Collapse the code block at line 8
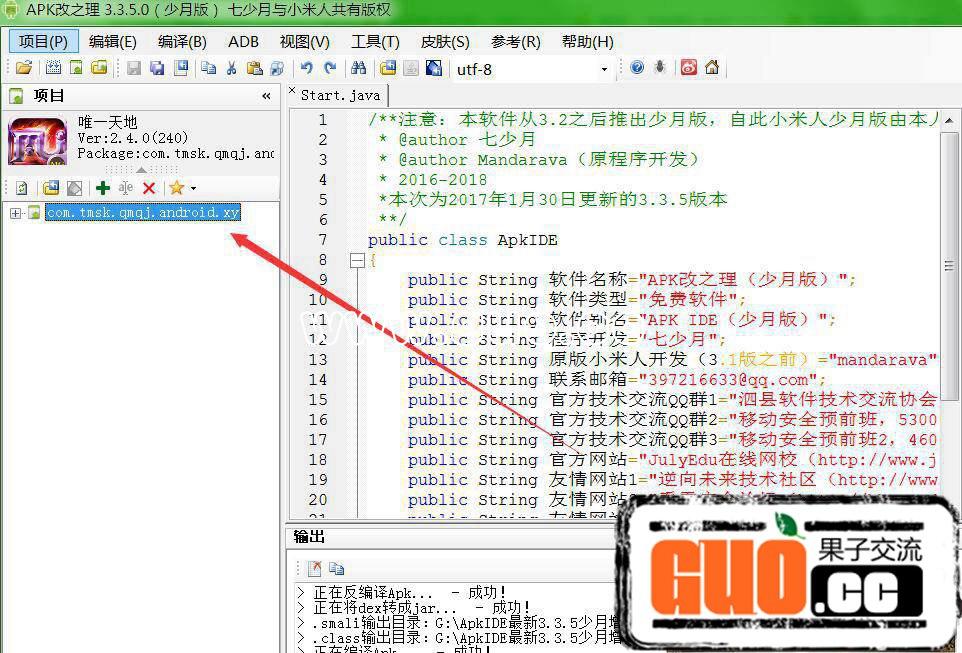Image resolution: width=962 pixels, height=653 pixels. pyautogui.click(x=356, y=260)
